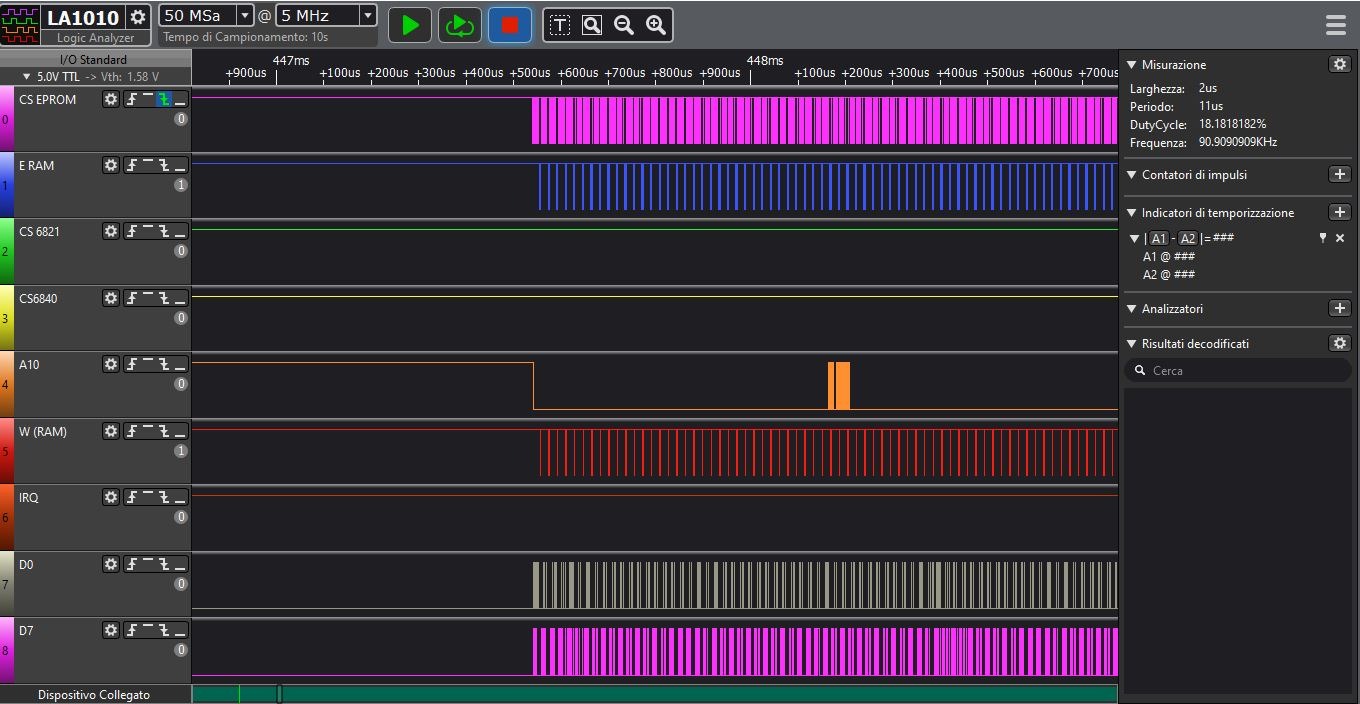Expand the 5.0V TTL threshold selector
This screenshot has width=1360, height=704.
pyautogui.click(x=27, y=77)
